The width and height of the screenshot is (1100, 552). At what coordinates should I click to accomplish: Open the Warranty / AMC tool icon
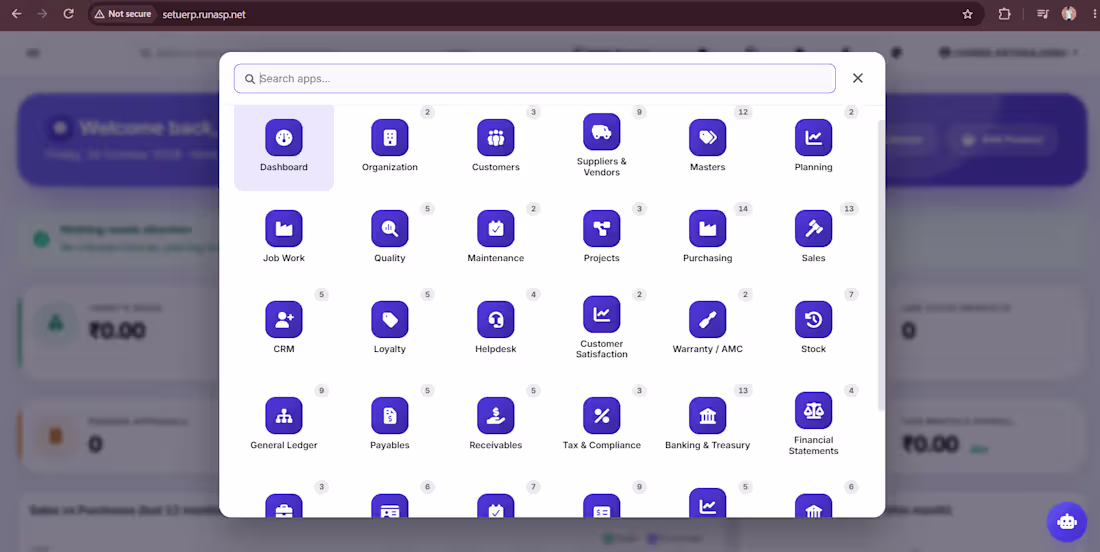[x=707, y=320]
